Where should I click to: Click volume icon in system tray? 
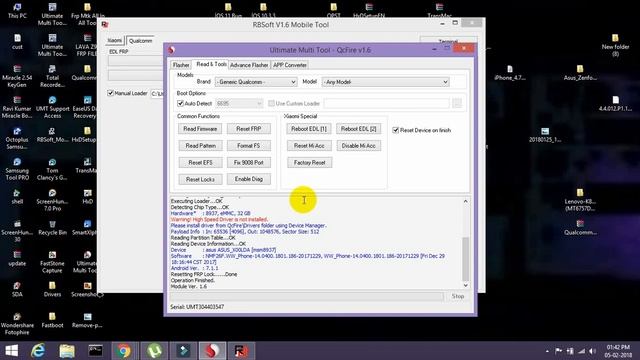click(592, 351)
